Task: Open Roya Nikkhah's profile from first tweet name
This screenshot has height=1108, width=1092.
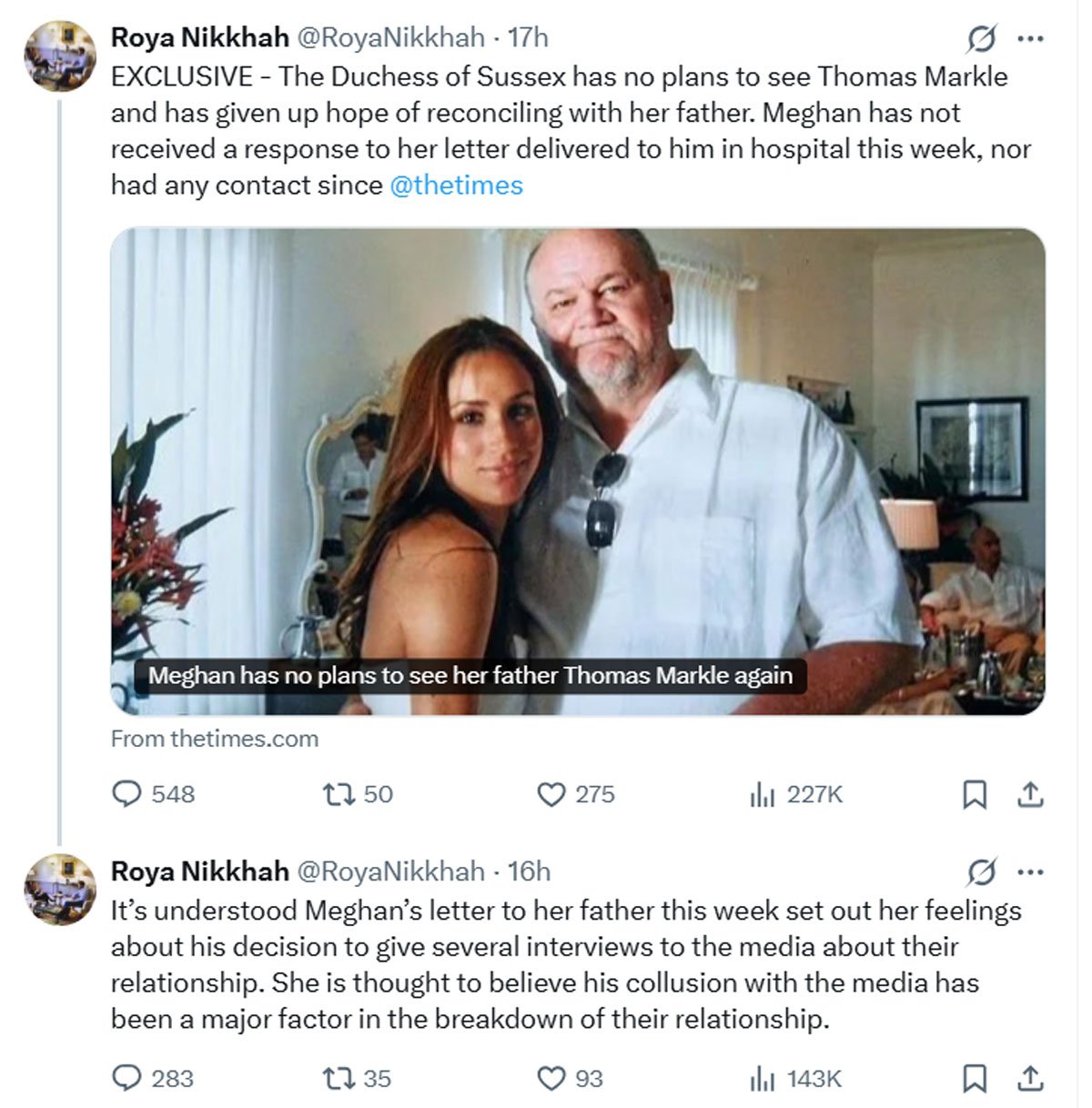Action: 199,37
